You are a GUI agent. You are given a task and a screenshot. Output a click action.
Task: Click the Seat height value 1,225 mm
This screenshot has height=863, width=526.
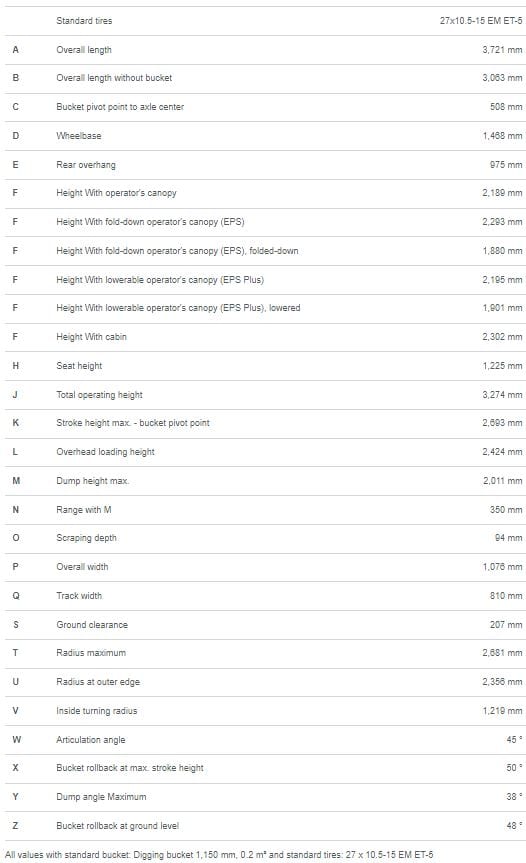tap(502, 365)
